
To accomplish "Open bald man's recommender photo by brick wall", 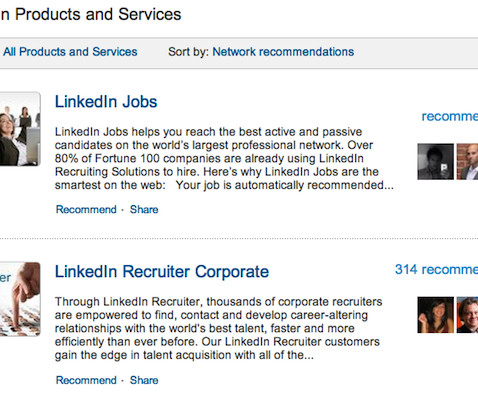I will click(x=467, y=162).
